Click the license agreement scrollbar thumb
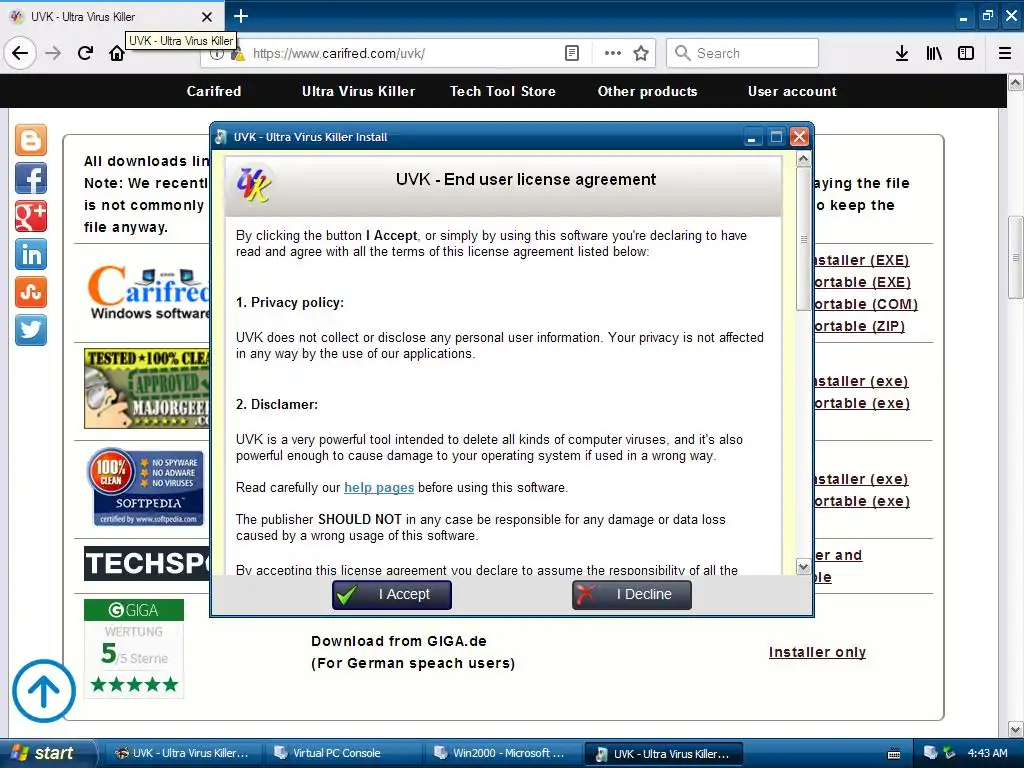The image size is (1024, 768). coord(803,239)
